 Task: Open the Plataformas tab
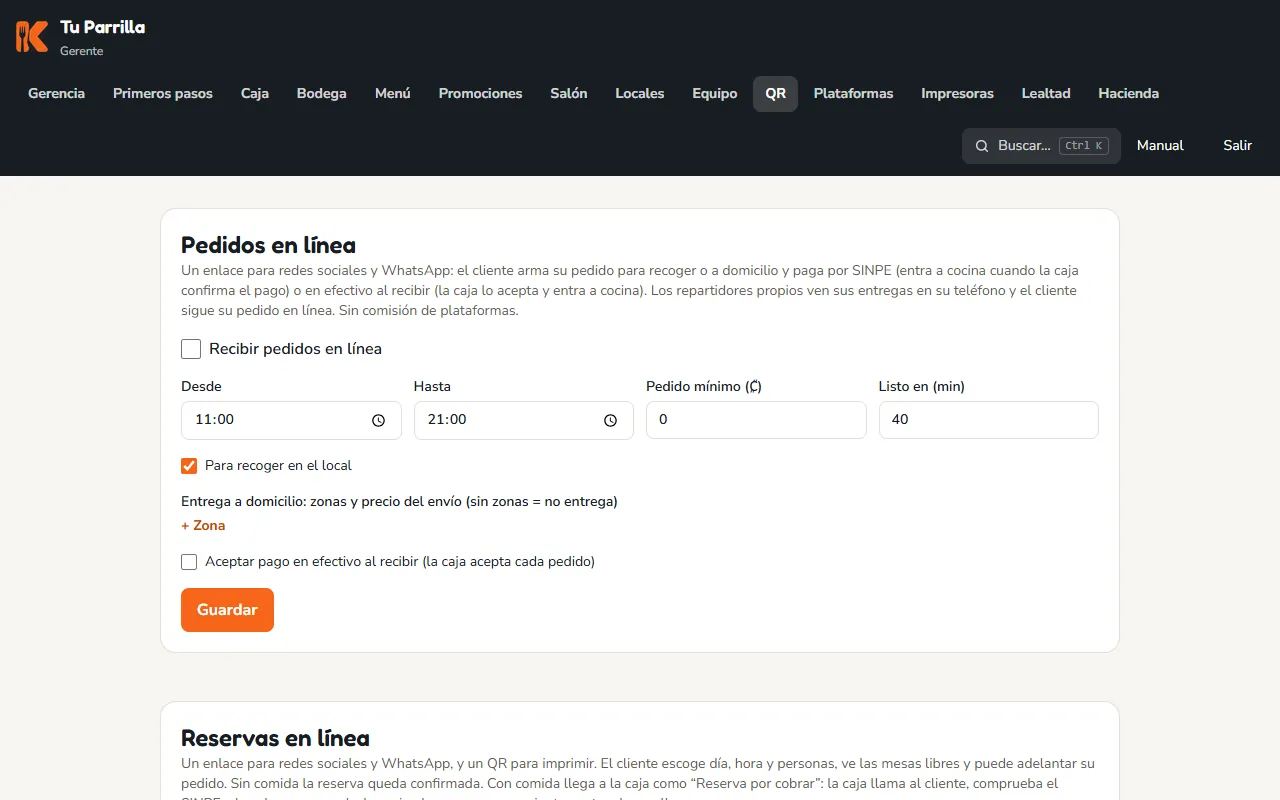(x=854, y=93)
